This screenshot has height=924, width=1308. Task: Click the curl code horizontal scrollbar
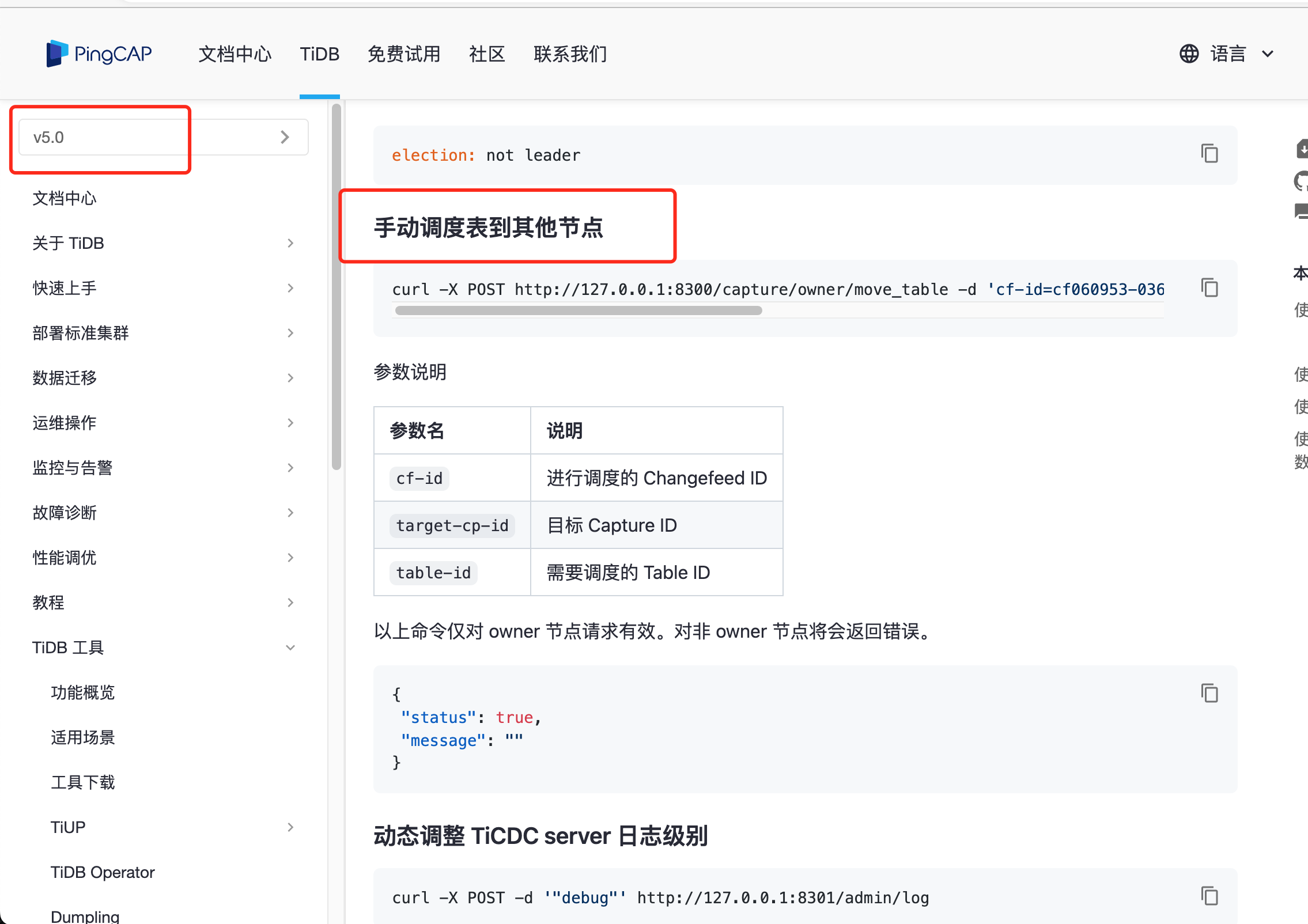click(x=578, y=310)
